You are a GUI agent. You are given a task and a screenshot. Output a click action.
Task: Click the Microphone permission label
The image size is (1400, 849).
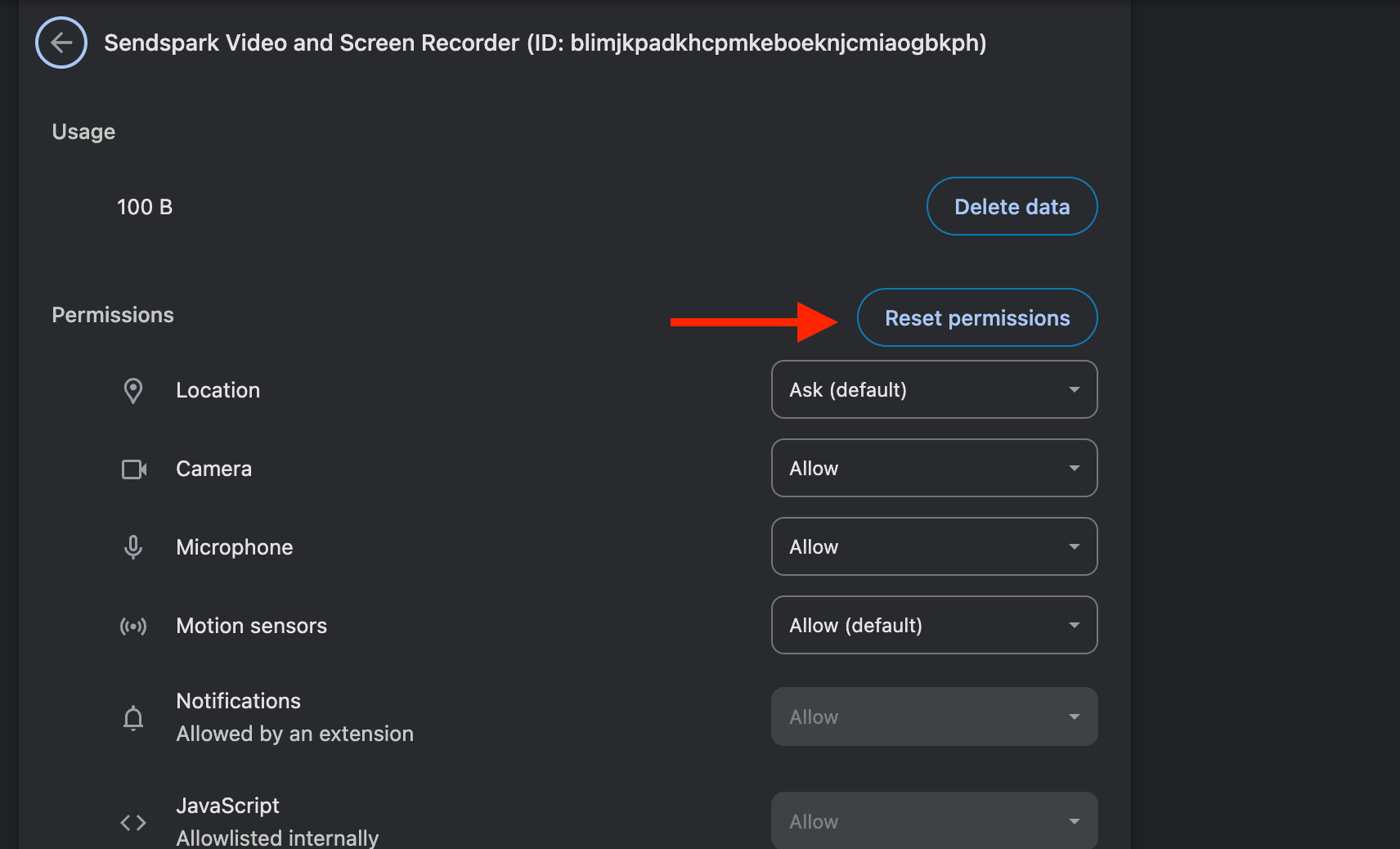tap(235, 547)
